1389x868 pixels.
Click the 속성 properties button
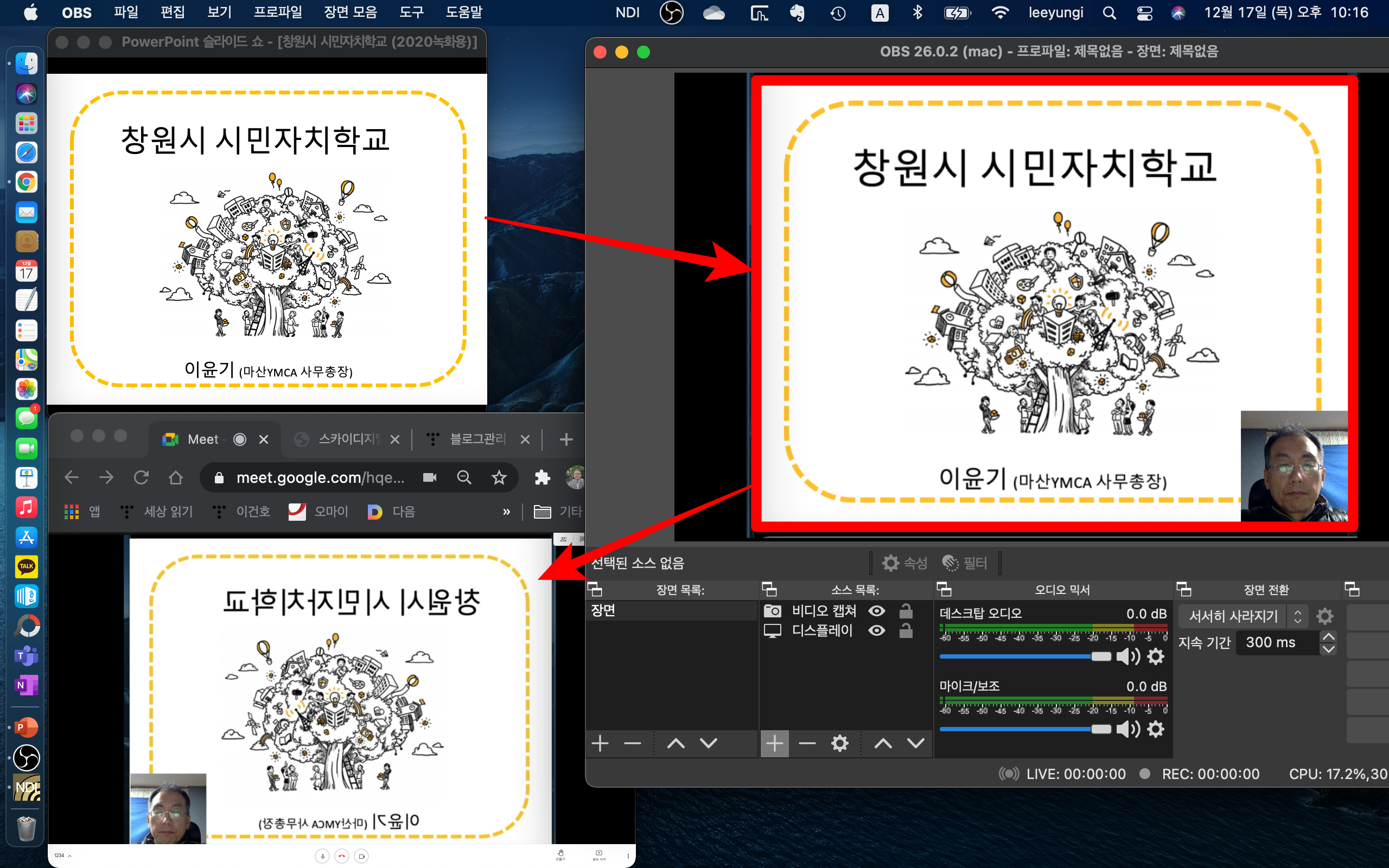point(904,563)
